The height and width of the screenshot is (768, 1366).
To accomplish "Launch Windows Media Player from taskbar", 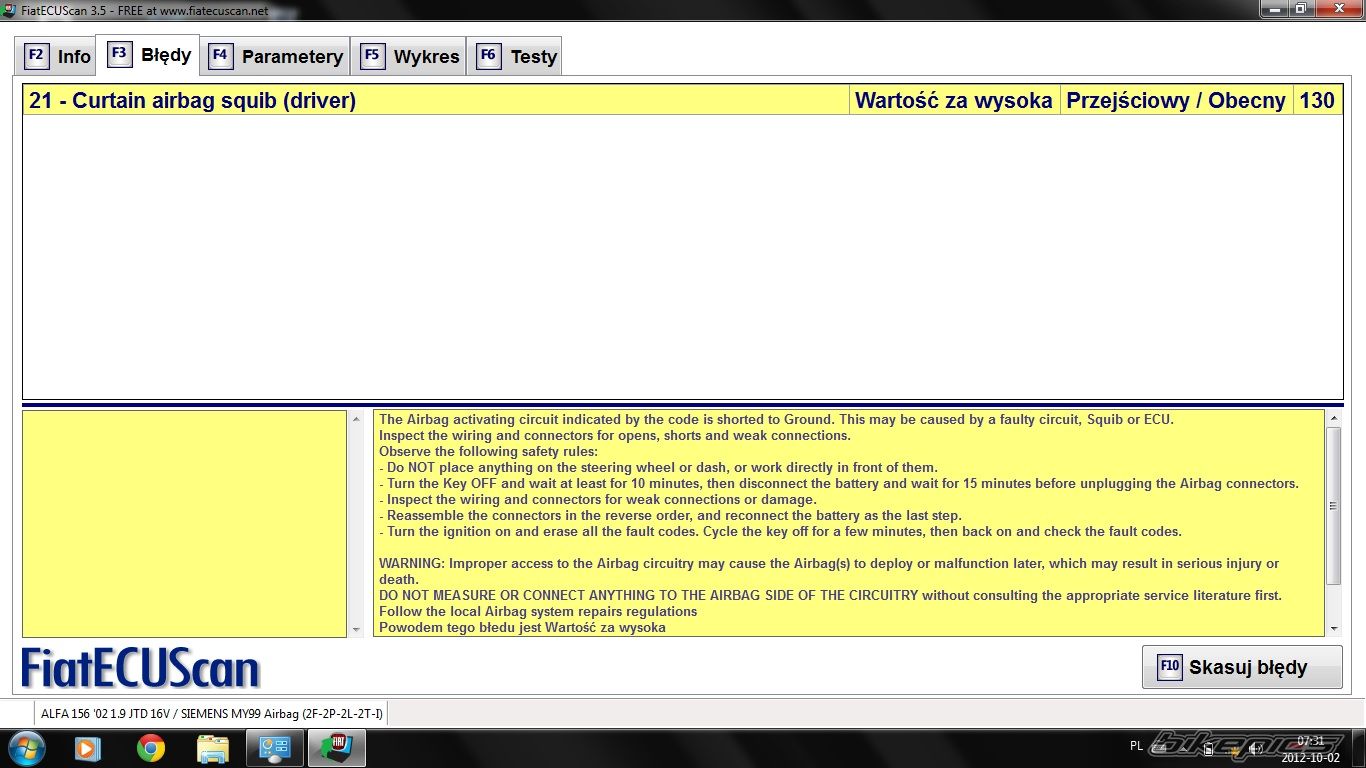I will point(88,748).
